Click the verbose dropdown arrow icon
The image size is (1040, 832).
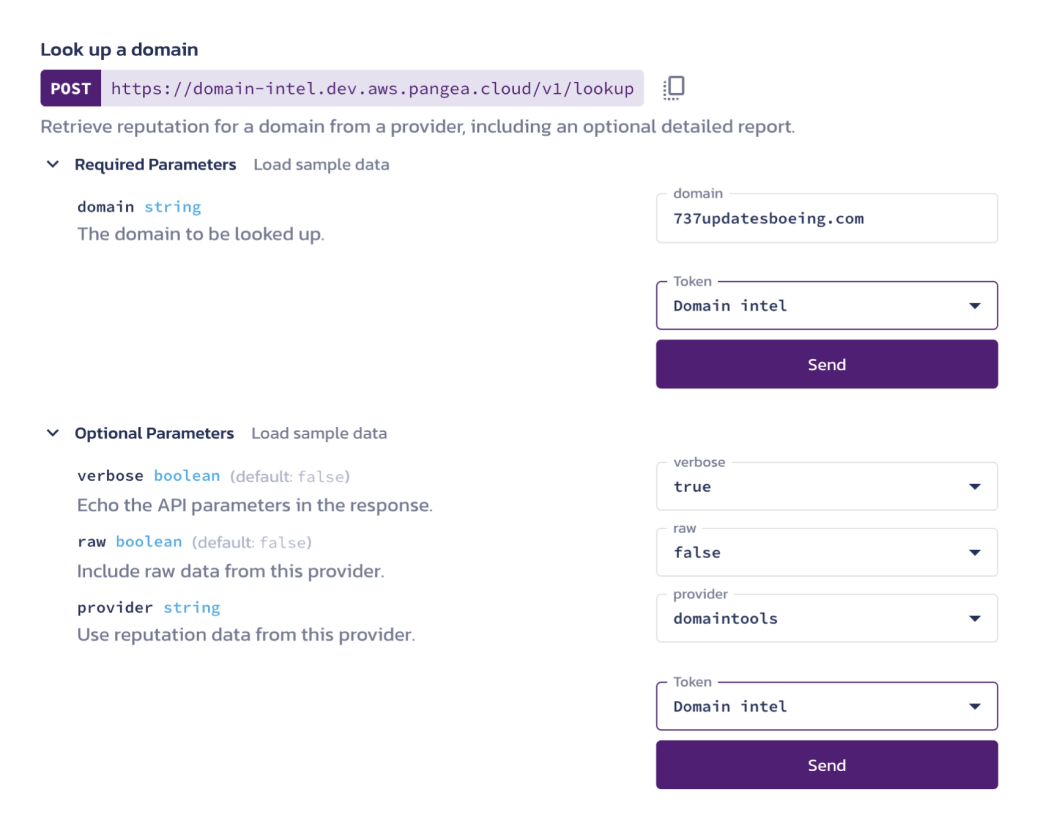(x=975, y=487)
